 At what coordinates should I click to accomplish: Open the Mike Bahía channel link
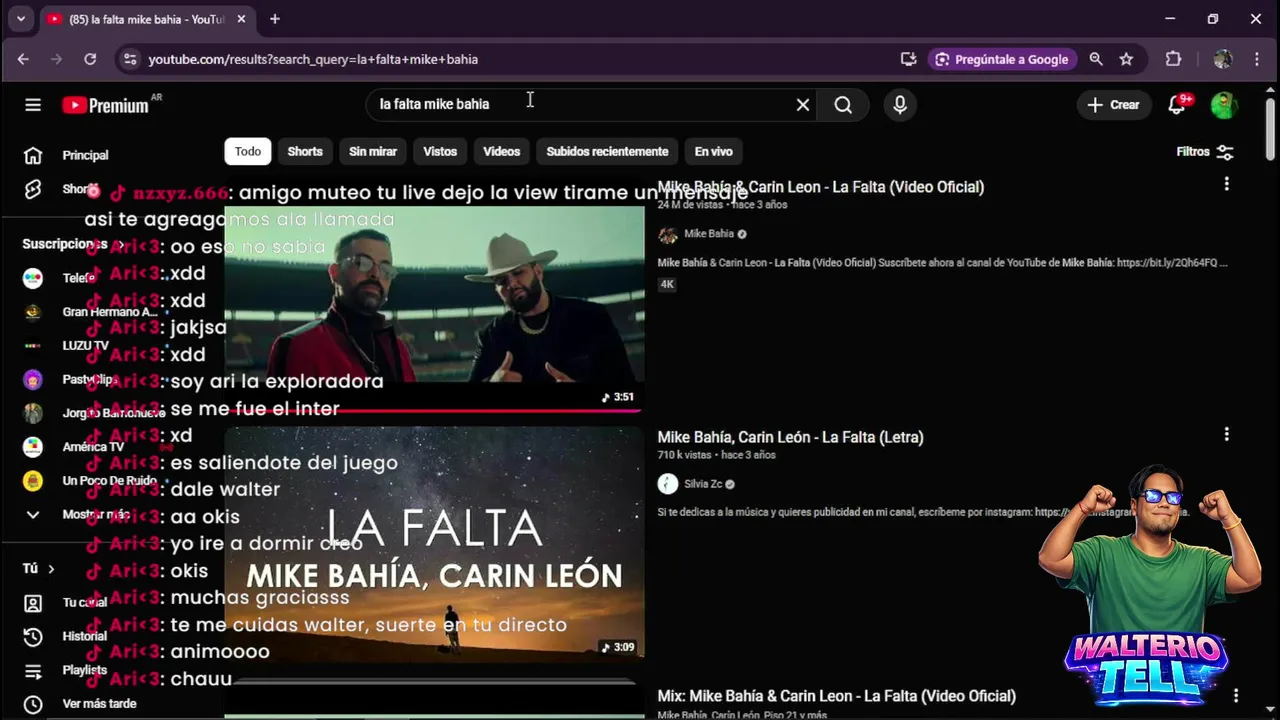tap(709, 234)
